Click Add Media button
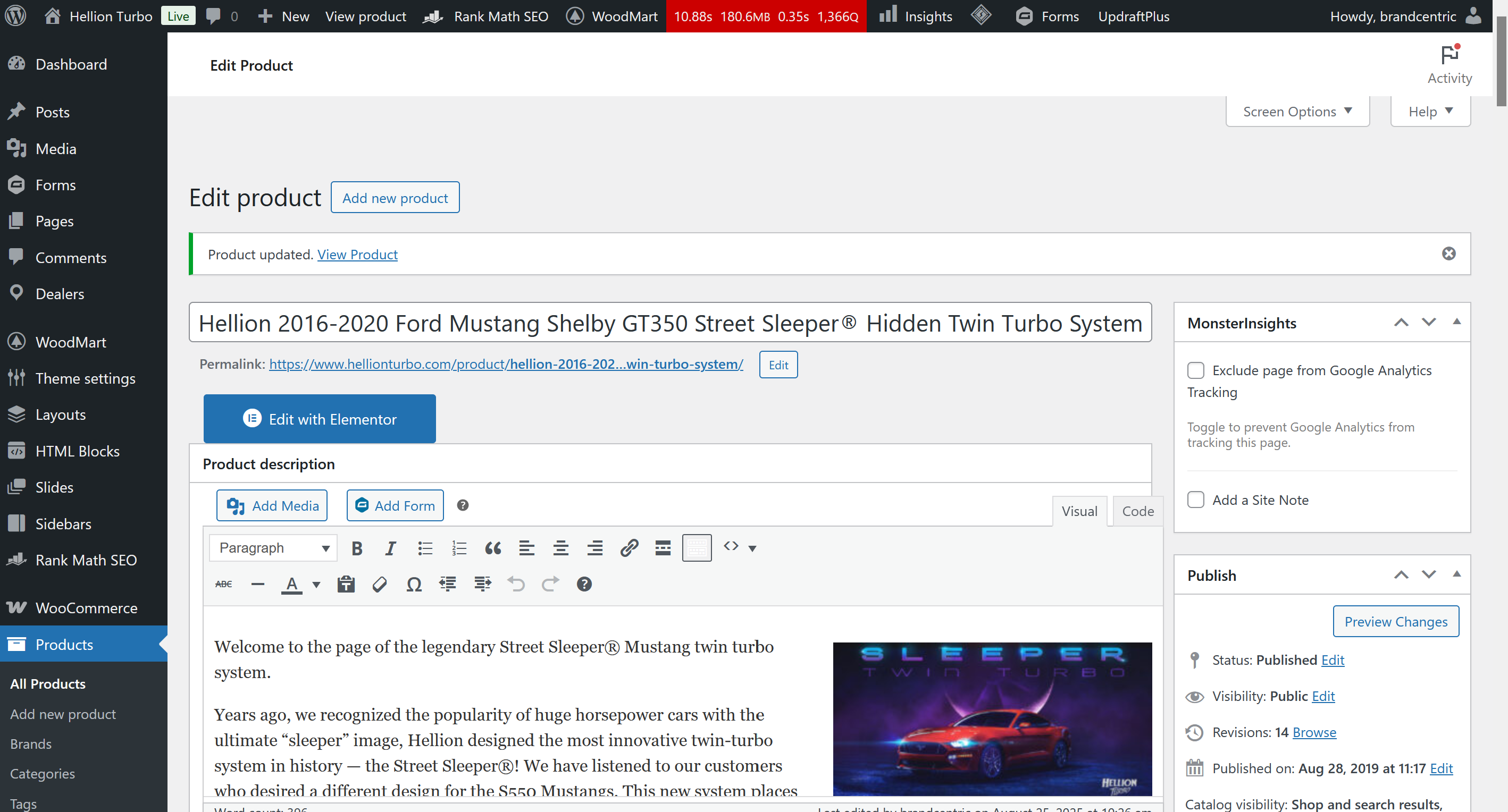 (272, 505)
